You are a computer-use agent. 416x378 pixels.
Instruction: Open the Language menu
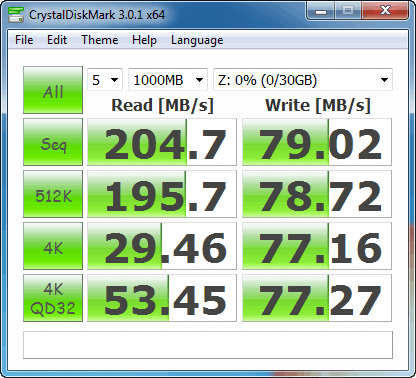tap(197, 40)
